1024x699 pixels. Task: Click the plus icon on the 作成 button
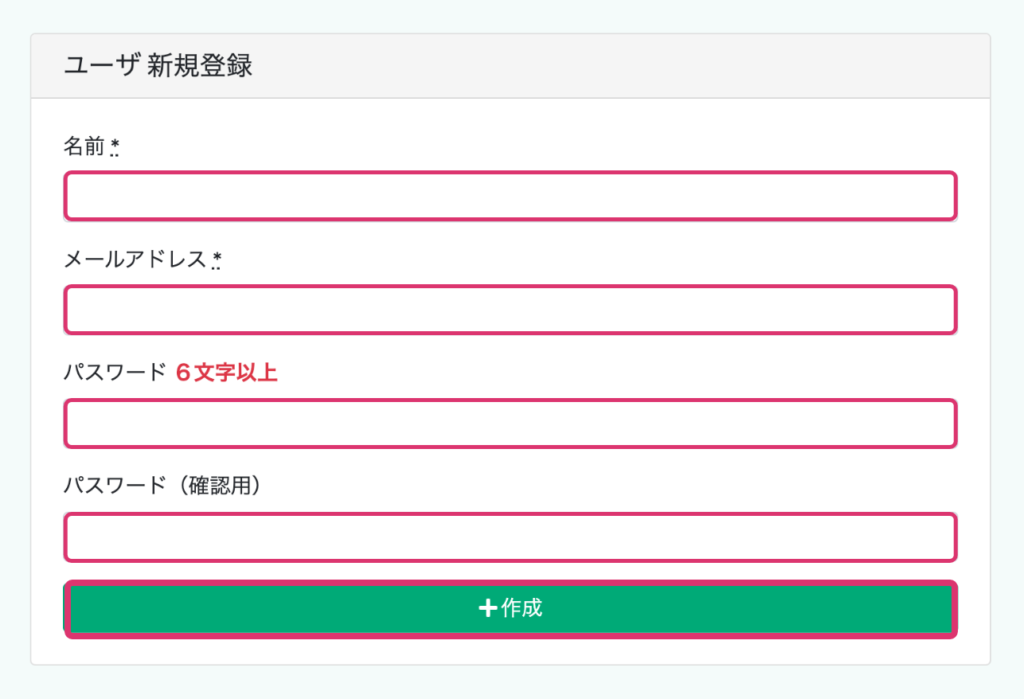coord(488,608)
